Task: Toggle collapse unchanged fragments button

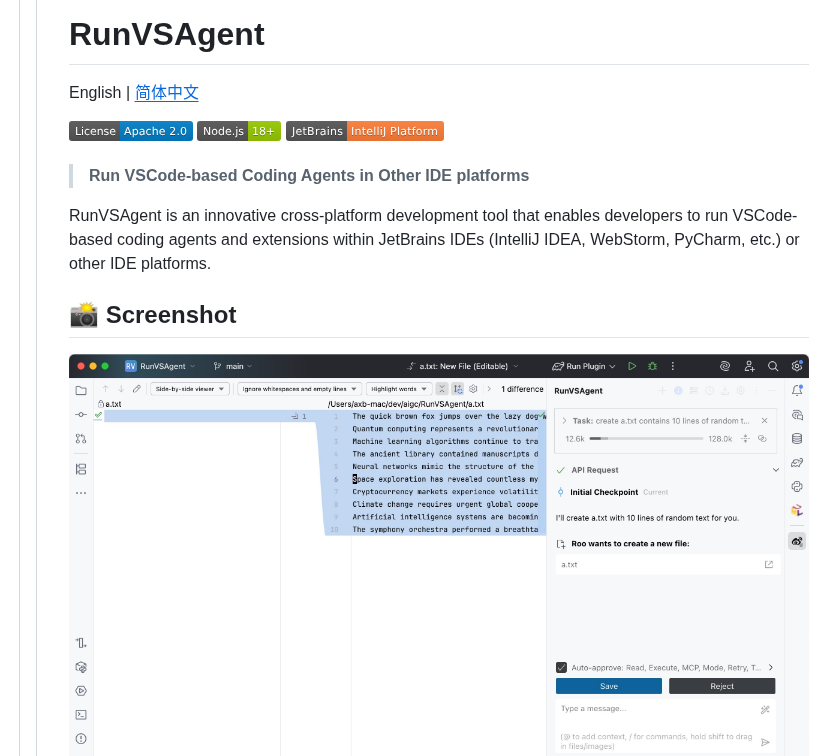Action: point(441,389)
